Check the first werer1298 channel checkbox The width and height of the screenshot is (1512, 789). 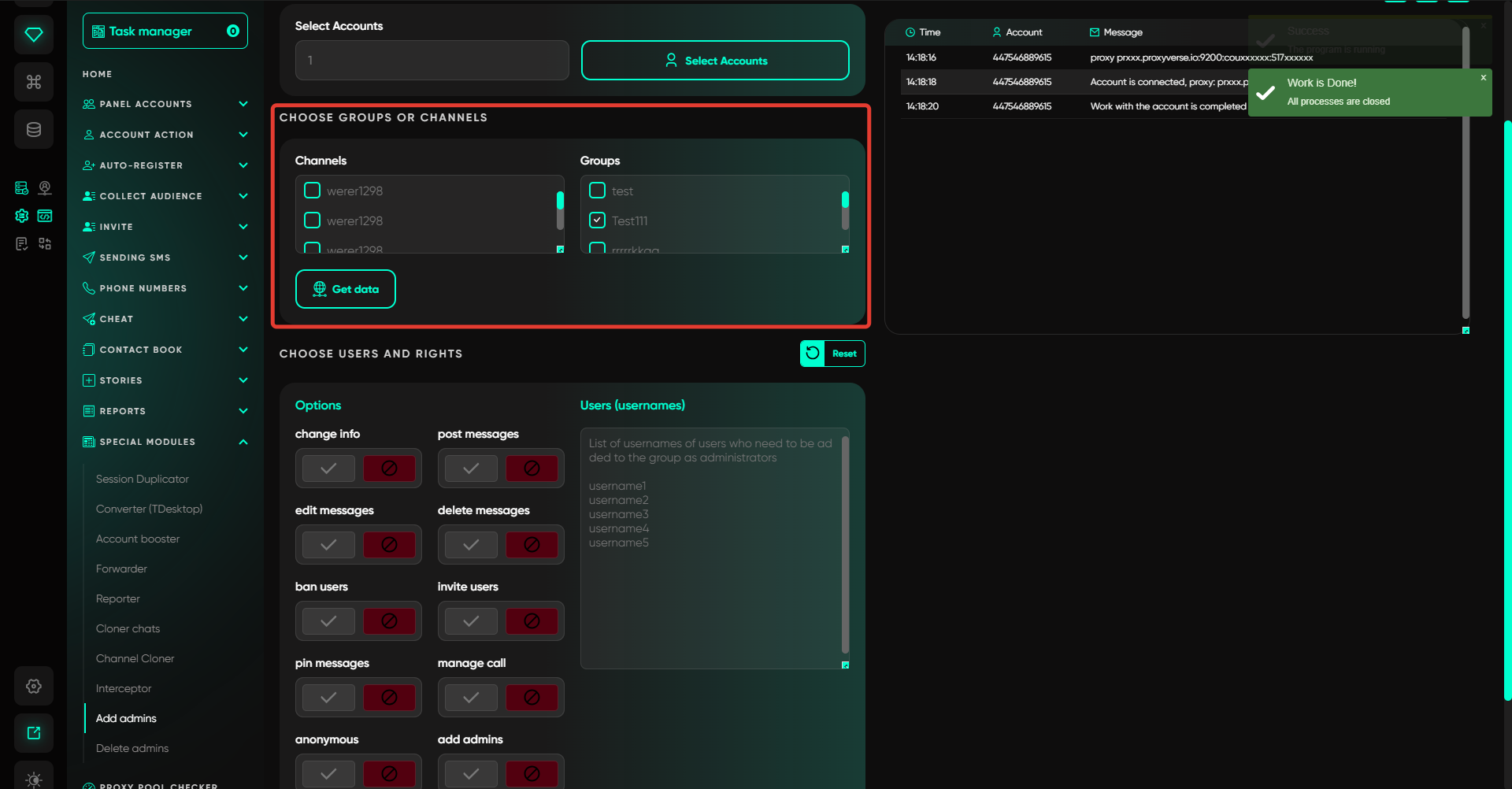tap(313, 191)
